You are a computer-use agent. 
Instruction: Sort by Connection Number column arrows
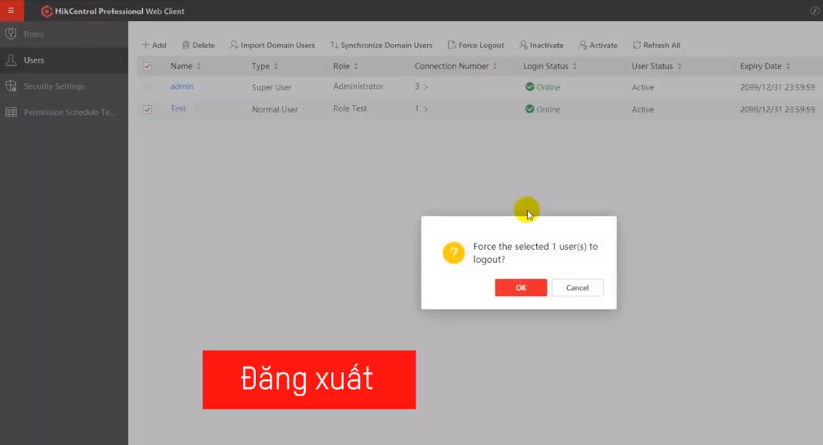click(x=495, y=66)
